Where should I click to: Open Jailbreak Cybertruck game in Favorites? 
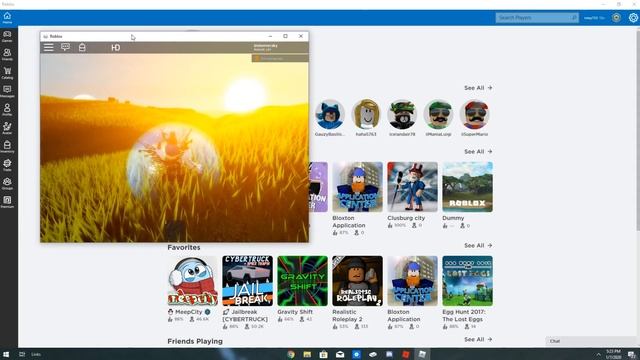(x=247, y=281)
